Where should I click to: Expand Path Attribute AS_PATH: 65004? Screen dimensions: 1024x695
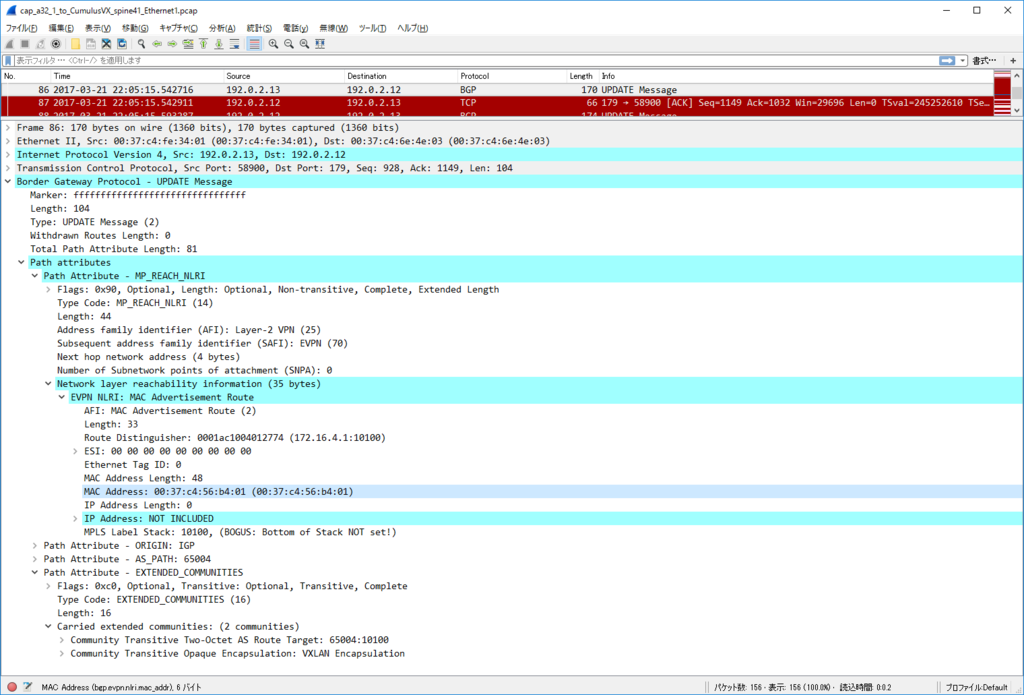coord(35,559)
